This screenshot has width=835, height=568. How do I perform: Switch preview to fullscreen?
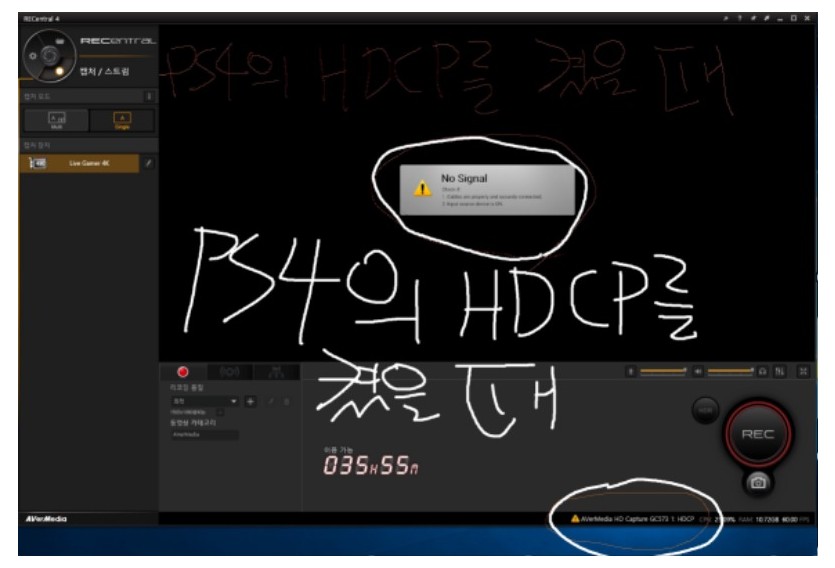pyautogui.click(x=804, y=372)
